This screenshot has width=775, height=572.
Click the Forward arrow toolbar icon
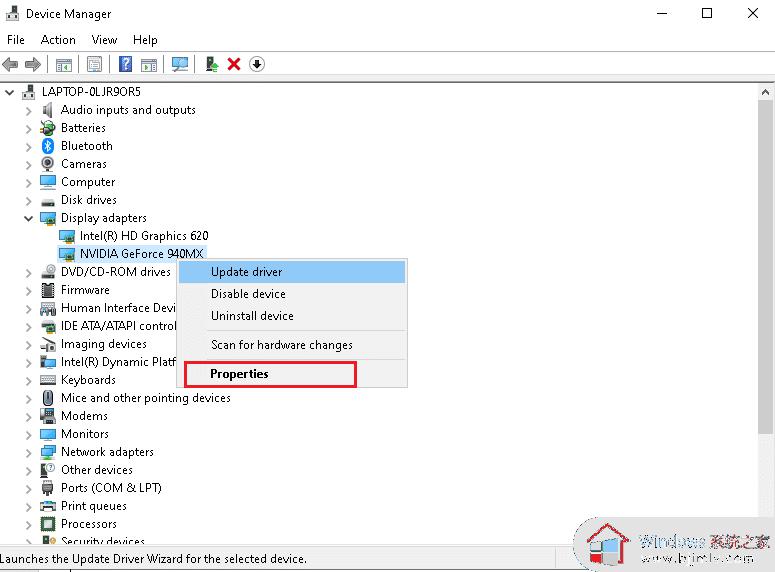coord(33,64)
